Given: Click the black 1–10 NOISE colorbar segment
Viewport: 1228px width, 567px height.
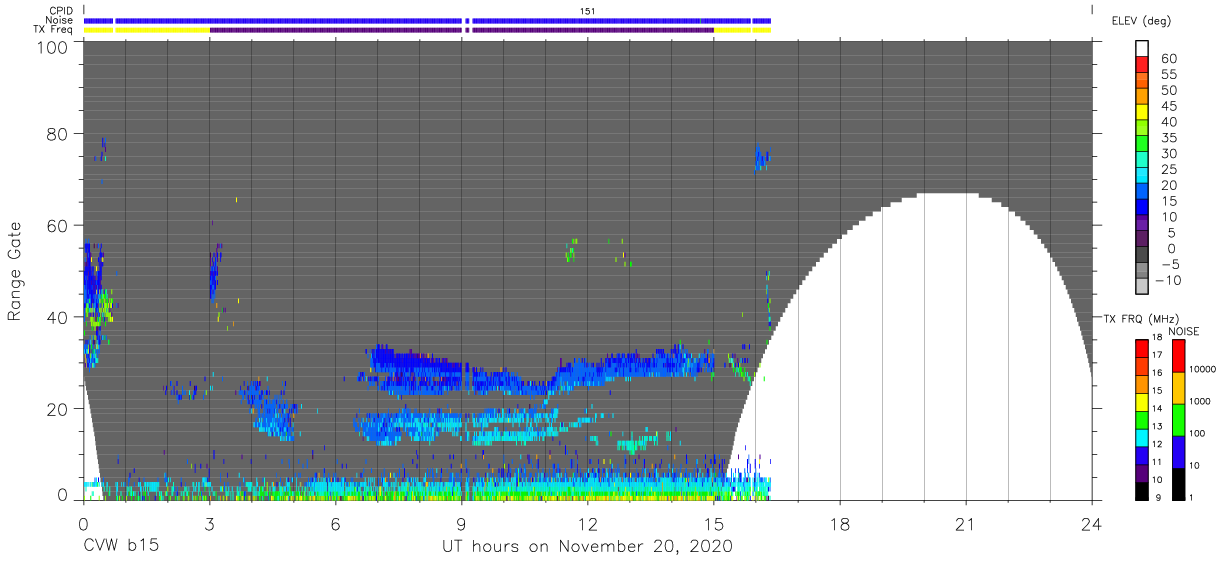Looking at the screenshot, I should [x=1177, y=483].
